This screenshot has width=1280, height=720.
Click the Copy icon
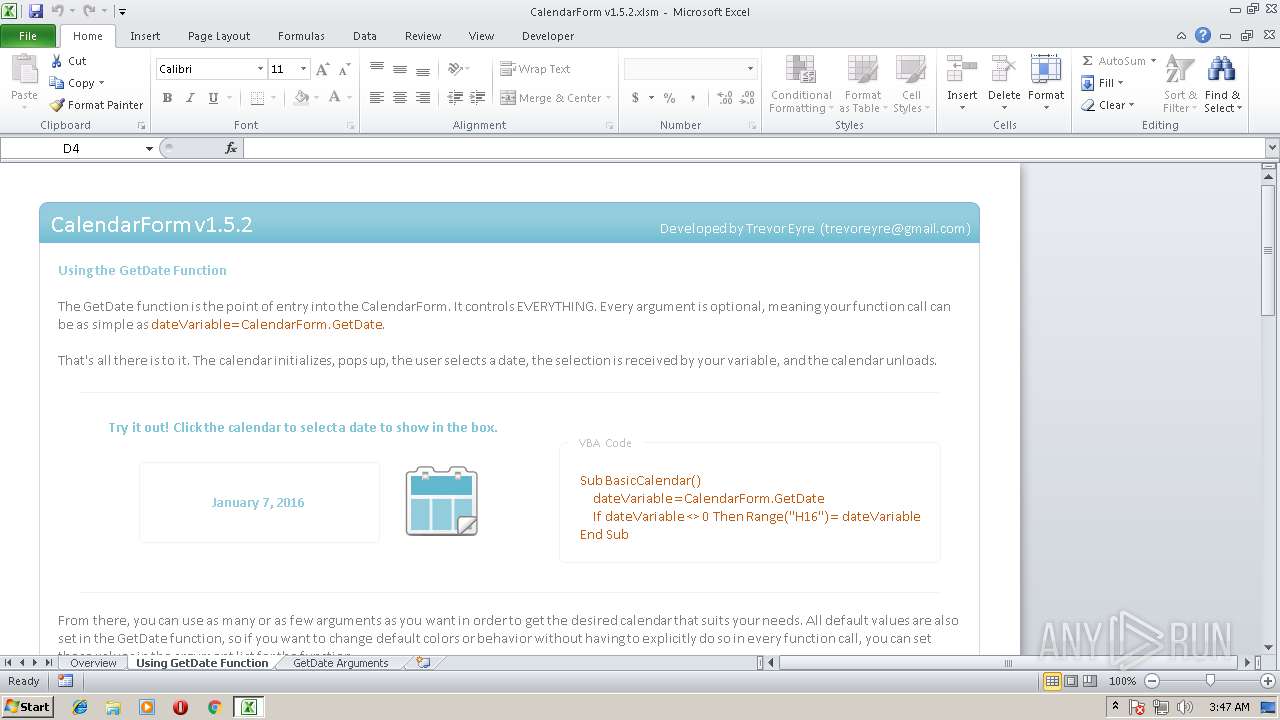[57, 83]
